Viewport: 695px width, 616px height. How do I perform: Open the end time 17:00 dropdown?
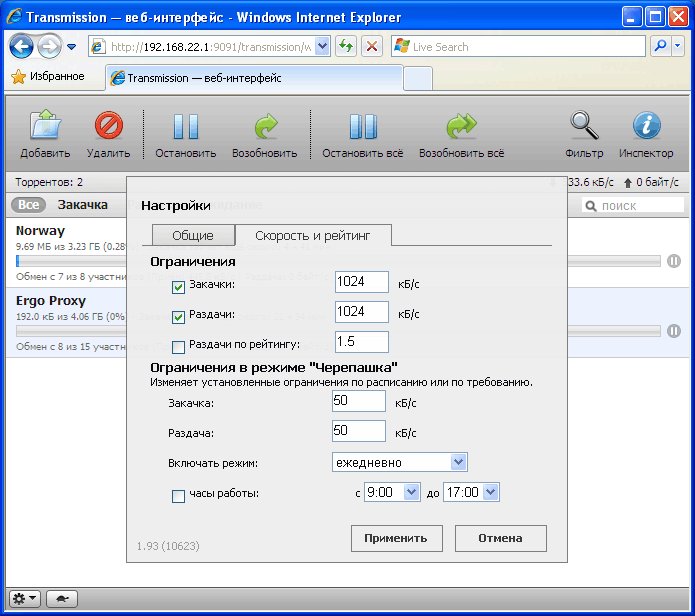click(471, 492)
